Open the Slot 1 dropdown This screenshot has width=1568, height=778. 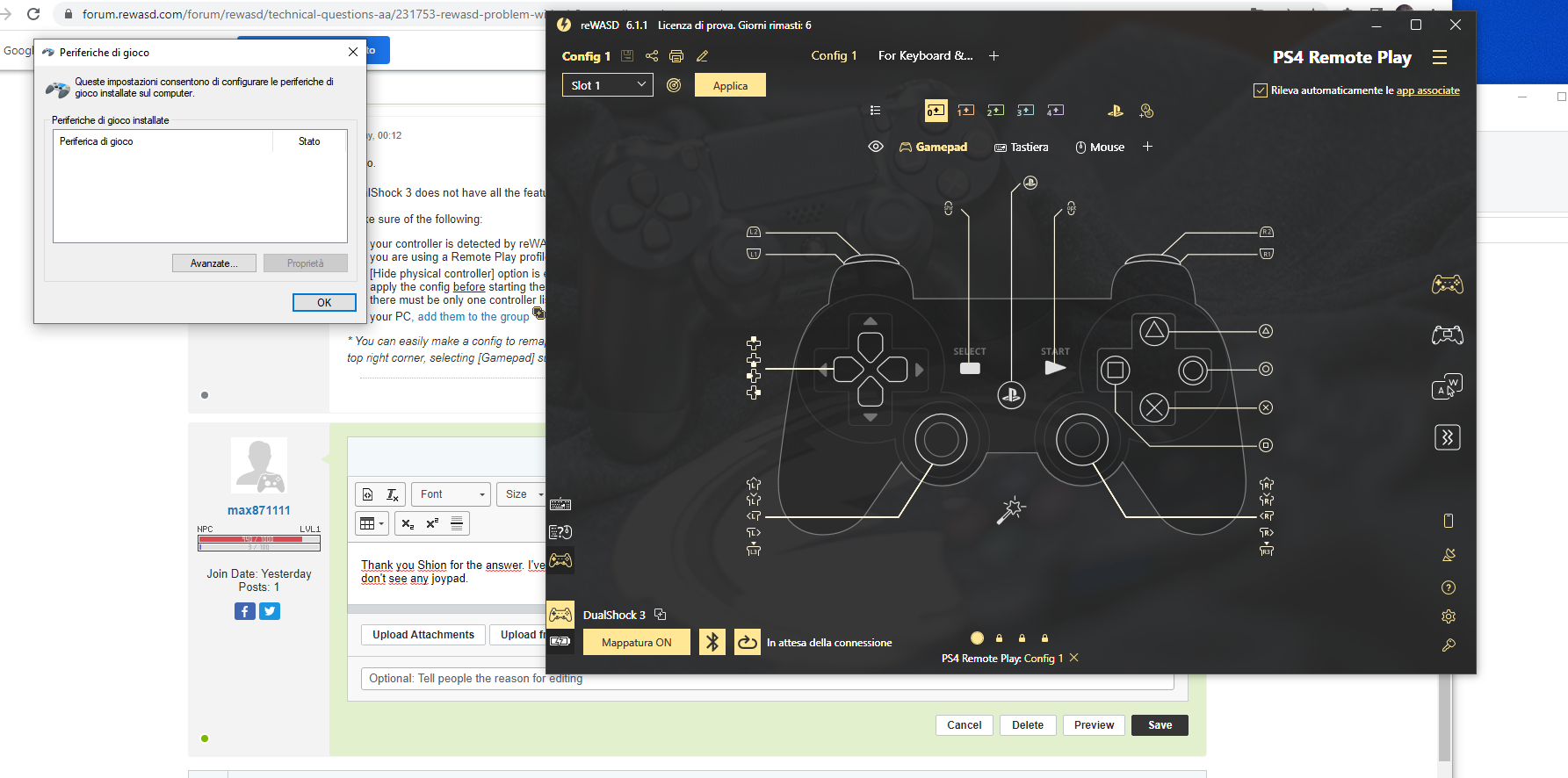(607, 85)
